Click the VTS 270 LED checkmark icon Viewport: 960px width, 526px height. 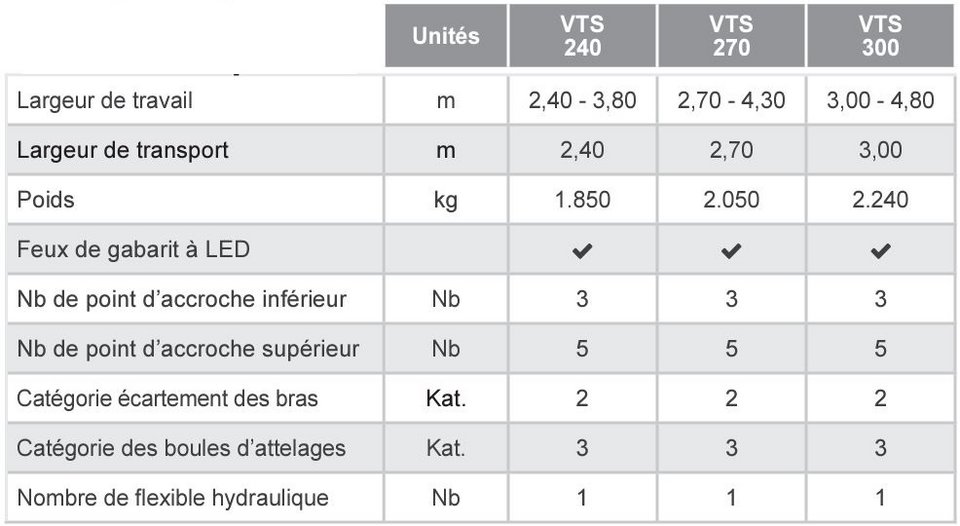731,250
